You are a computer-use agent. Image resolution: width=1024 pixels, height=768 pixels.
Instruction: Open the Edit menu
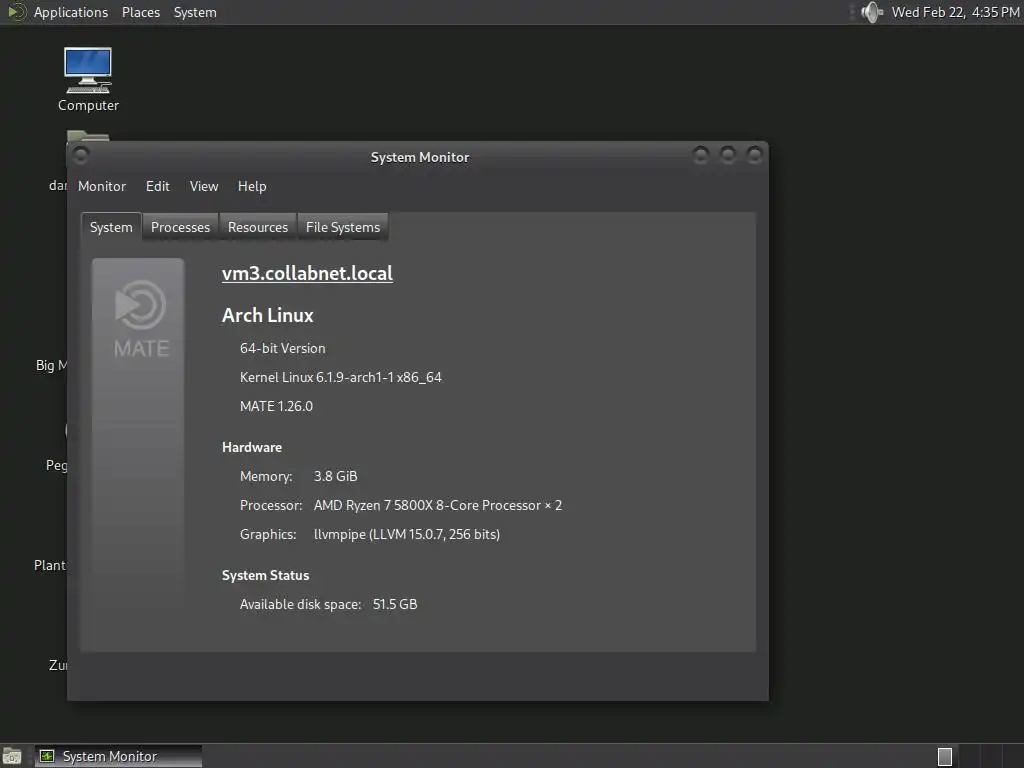[157, 187]
